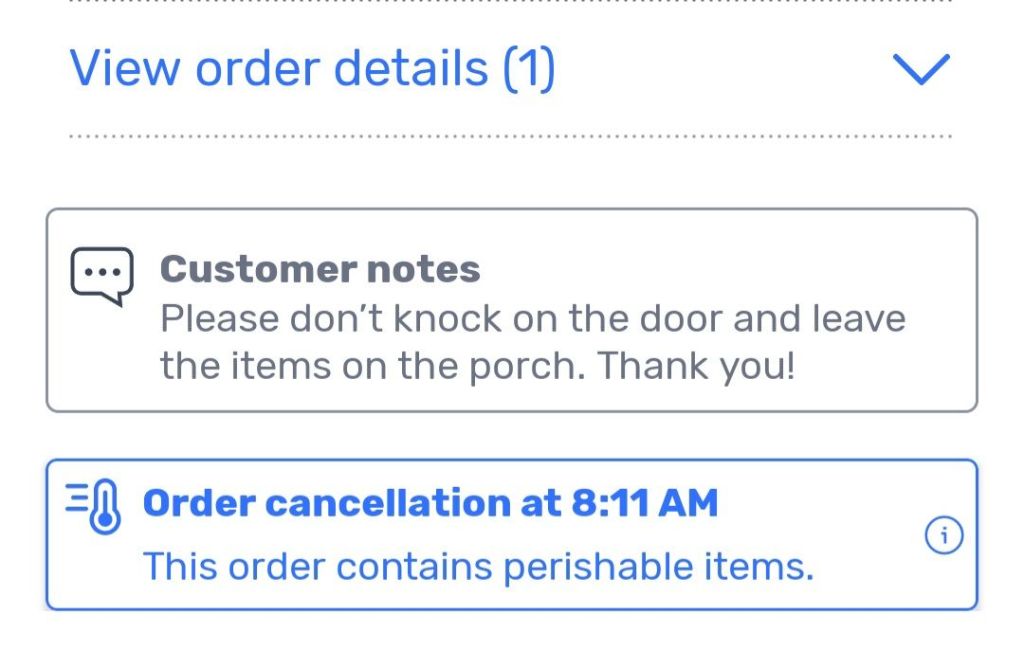Click the Order cancellation at 8:11 AM heading
Image resolution: width=1024 pixels, height=669 pixels.
click(x=430, y=504)
